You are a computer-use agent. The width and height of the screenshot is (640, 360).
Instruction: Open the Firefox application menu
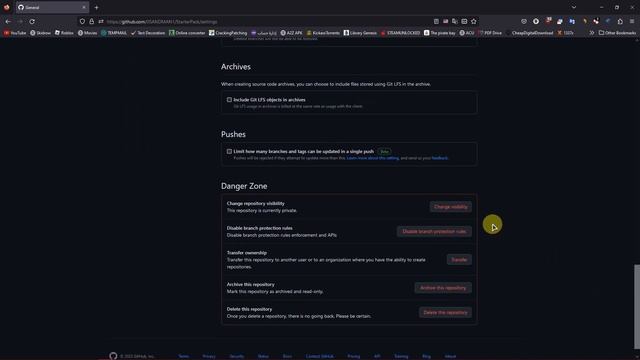(x=632, y=21)
